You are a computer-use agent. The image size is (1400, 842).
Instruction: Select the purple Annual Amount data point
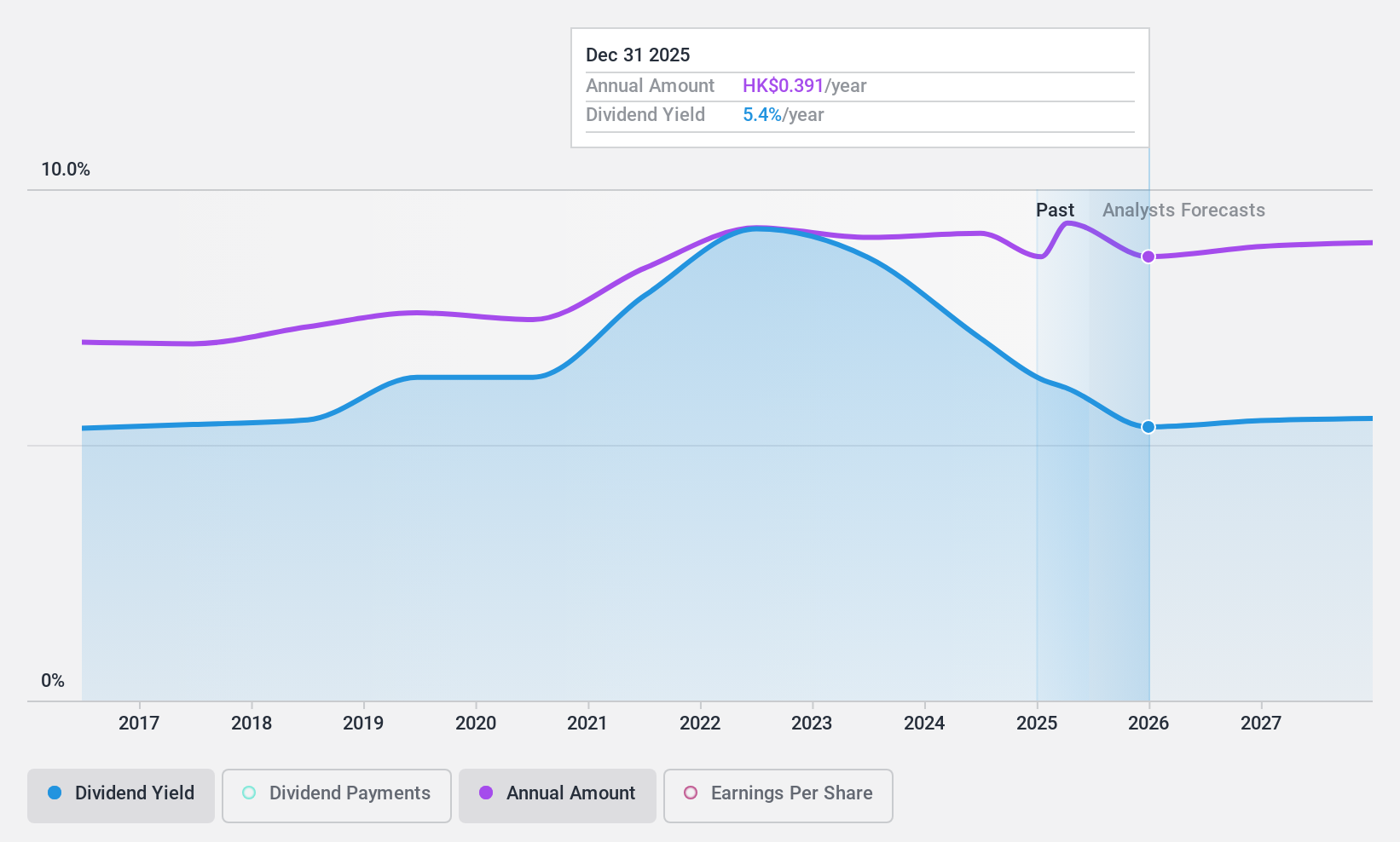[x=1148, y=257]
